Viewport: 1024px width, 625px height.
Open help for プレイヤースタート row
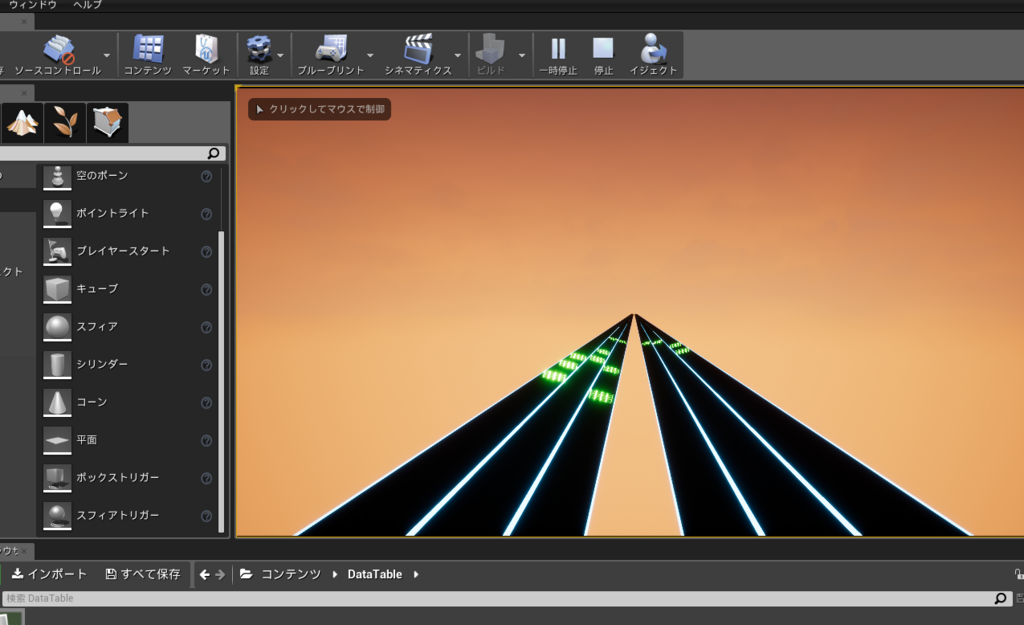coord(206,252)
